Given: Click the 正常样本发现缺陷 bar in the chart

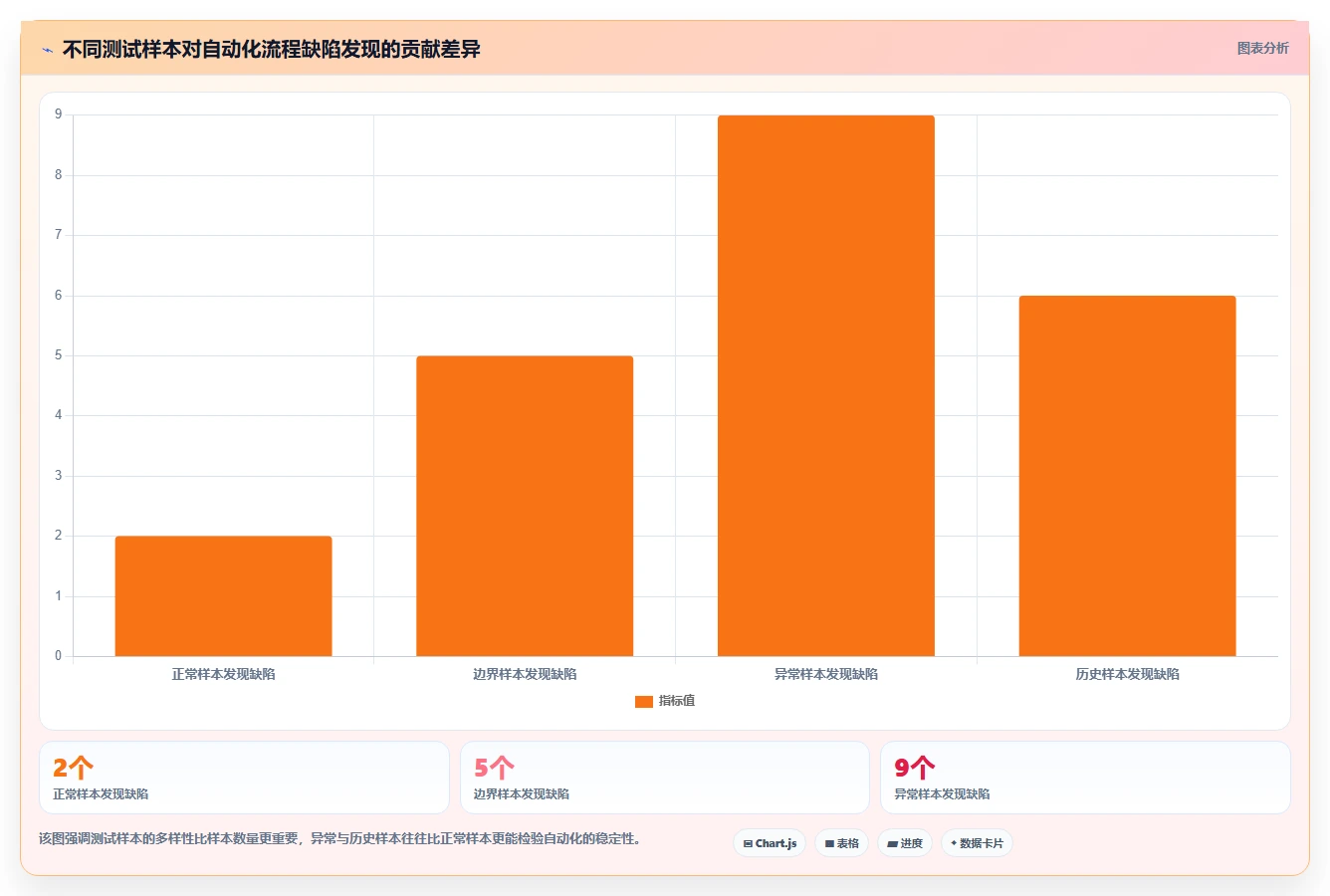Looking at the screenshot, I should 223,596.
